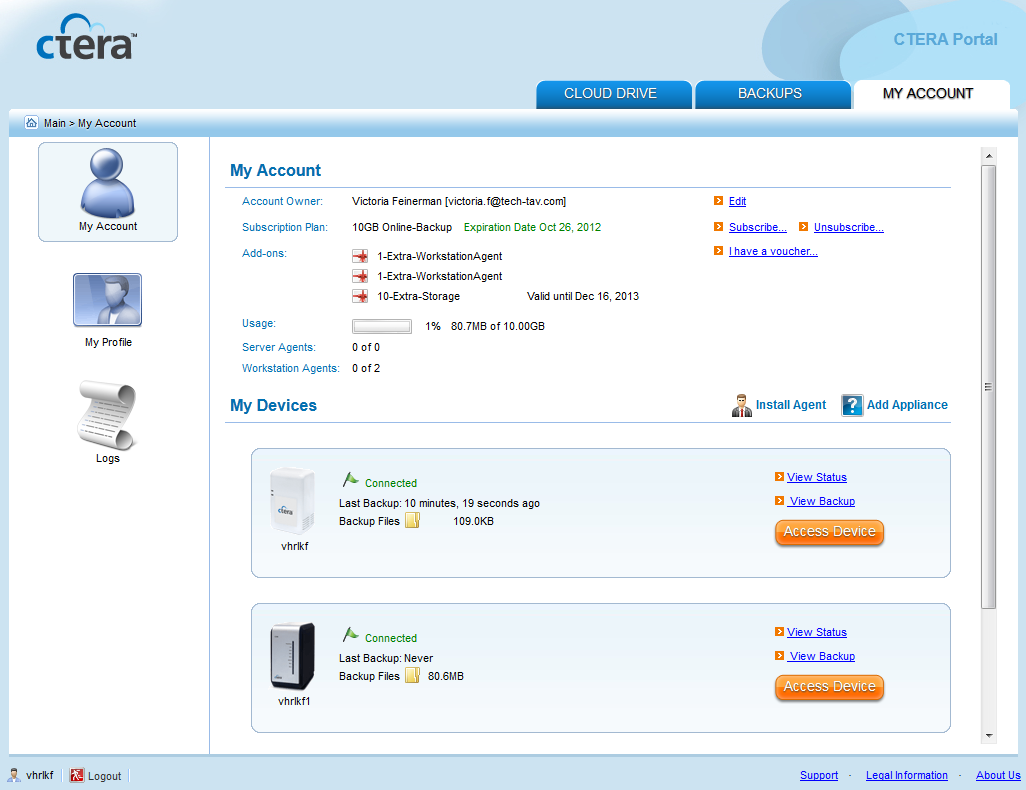Click the Install Agent link
Viewport: 1026px width, 790px height.
(790, 405)
